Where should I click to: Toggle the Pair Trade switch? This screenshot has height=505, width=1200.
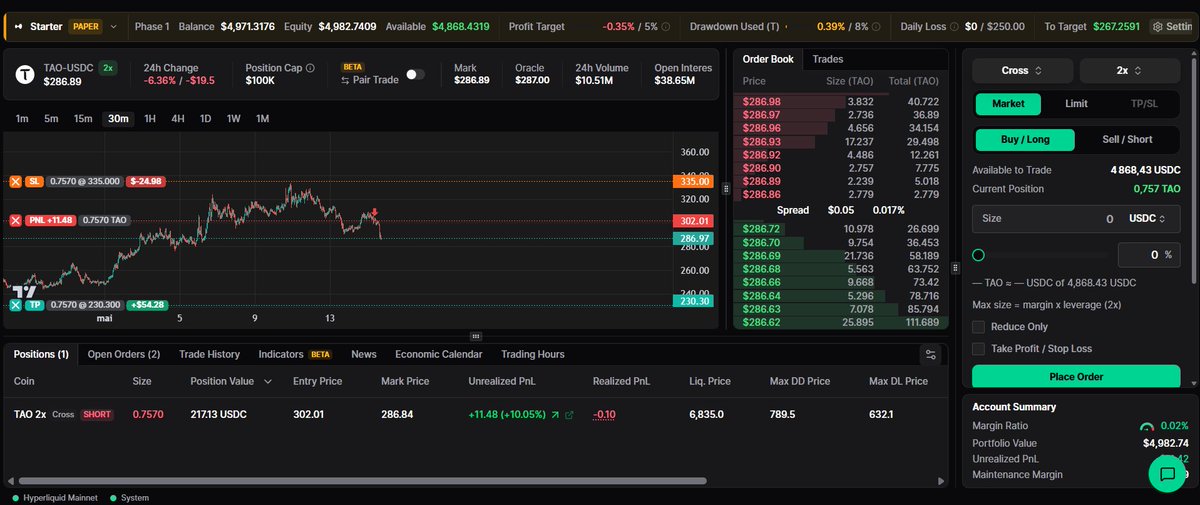(415, 74)
